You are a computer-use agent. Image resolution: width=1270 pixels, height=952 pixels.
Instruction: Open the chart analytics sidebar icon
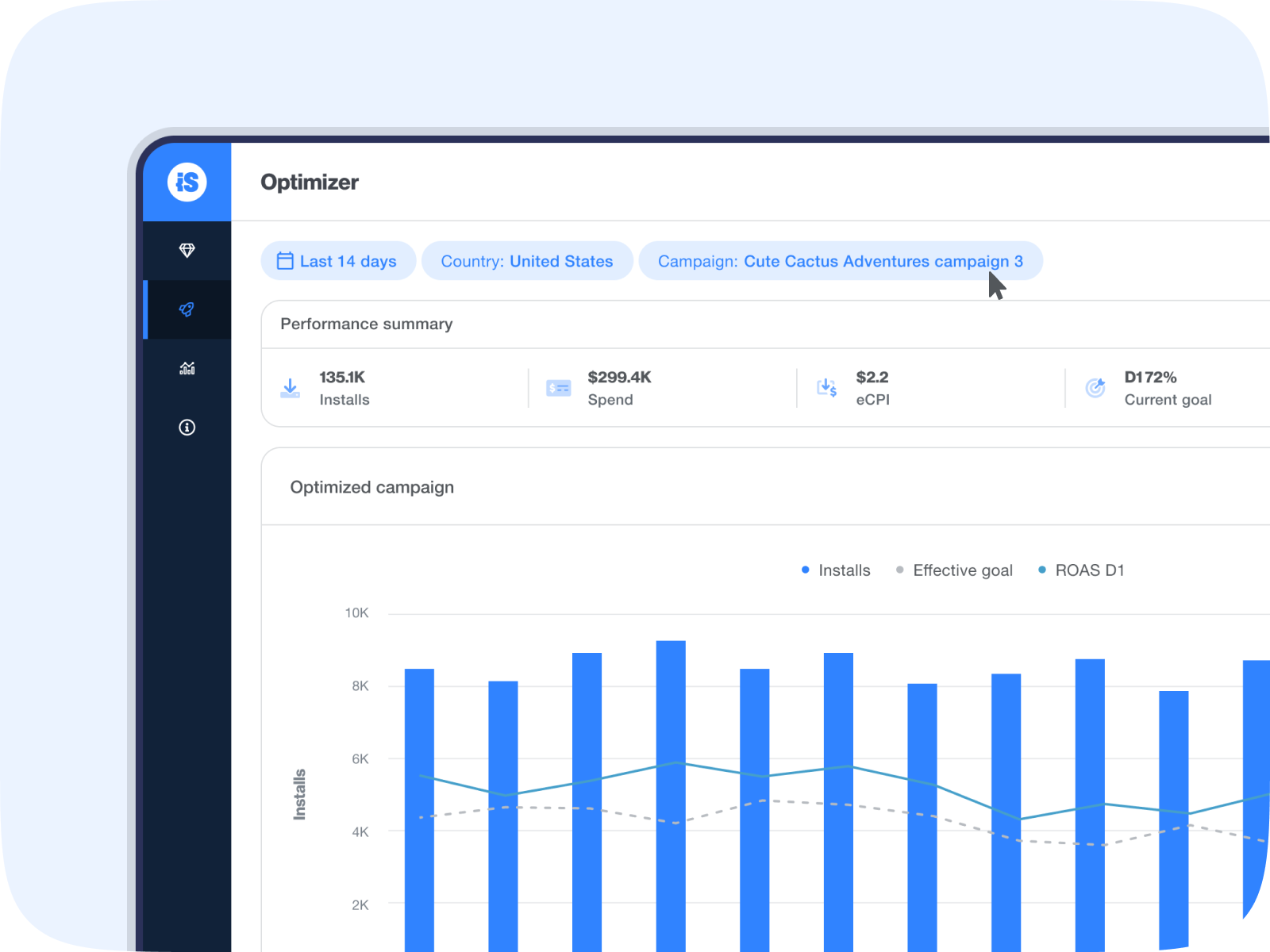pos(187,368)
